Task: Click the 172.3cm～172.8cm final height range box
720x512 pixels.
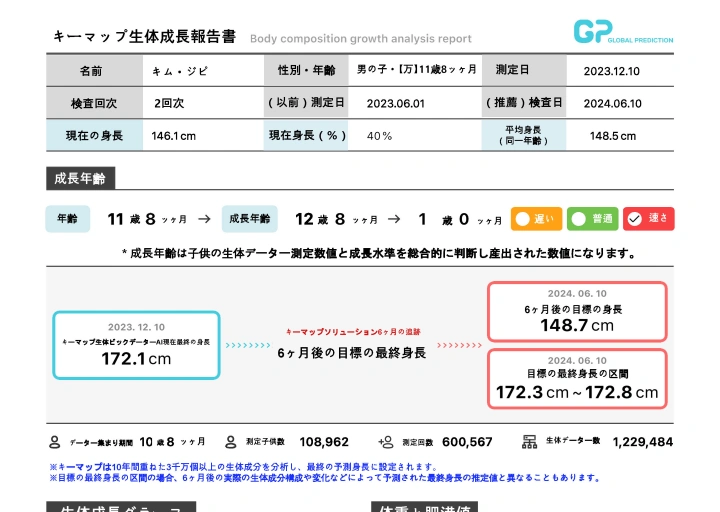Action: coord(577,379)
